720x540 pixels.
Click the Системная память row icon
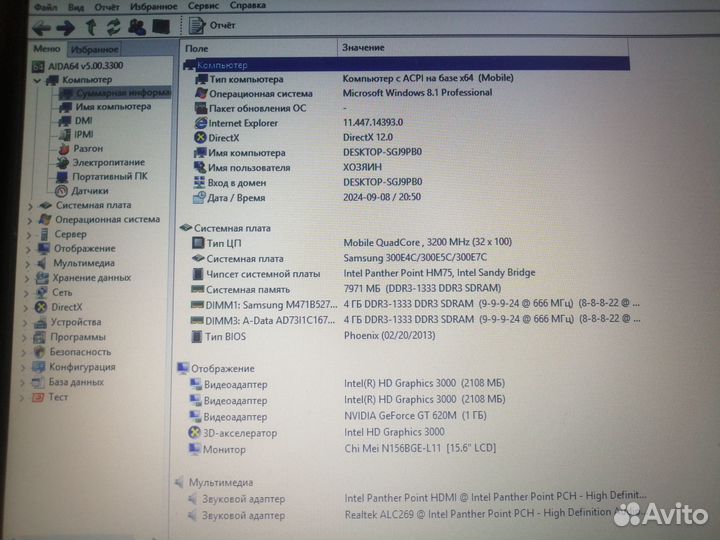pos(197,289)
